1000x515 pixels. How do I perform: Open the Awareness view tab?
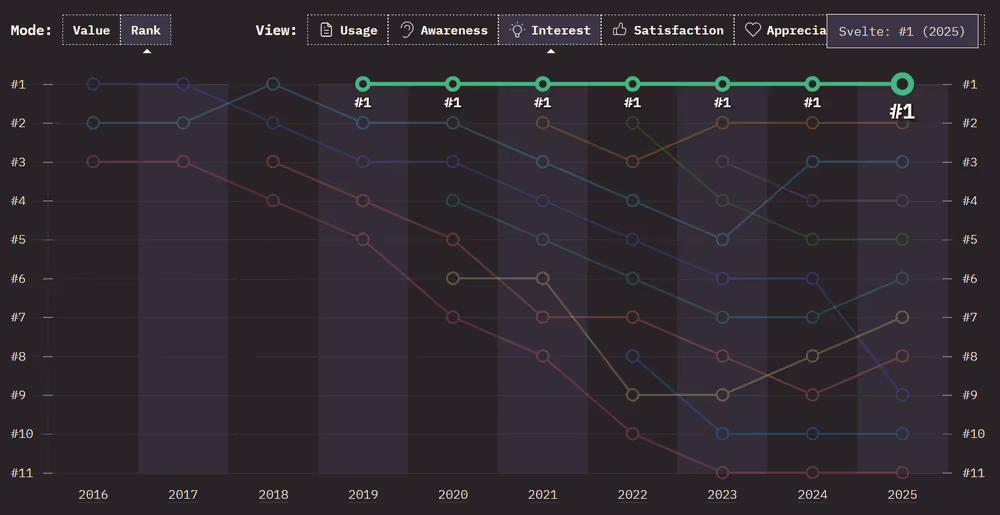pyautogui.click(x=443, y=30)
